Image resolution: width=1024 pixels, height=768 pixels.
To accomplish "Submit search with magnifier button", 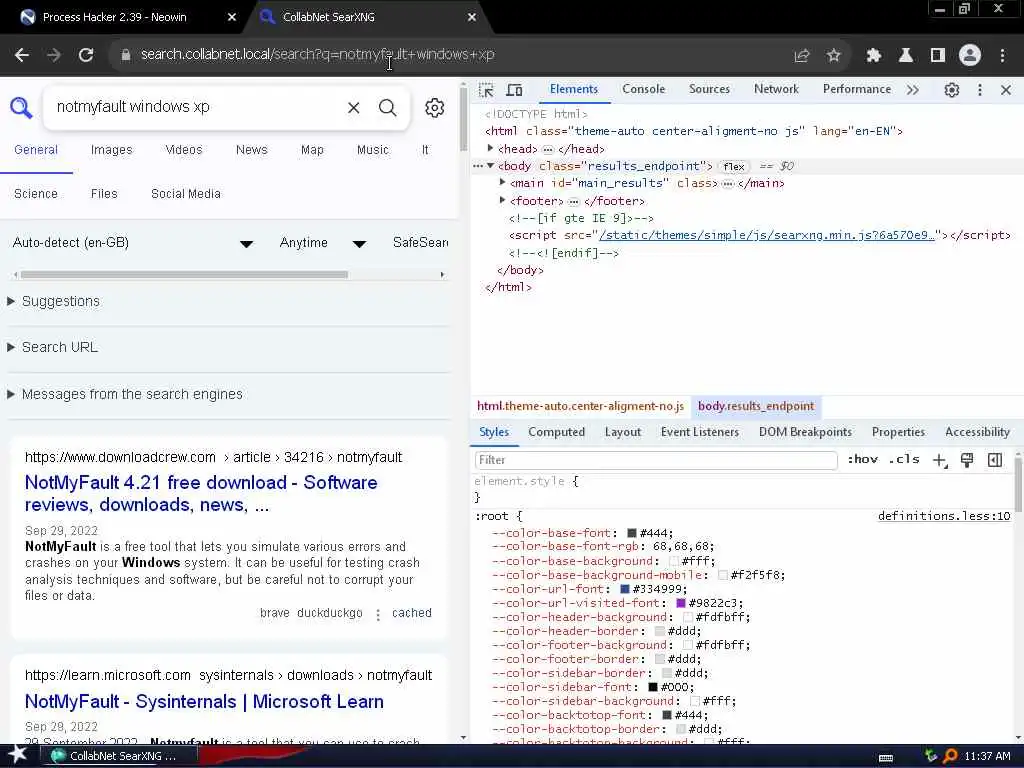I will (387, 107).
